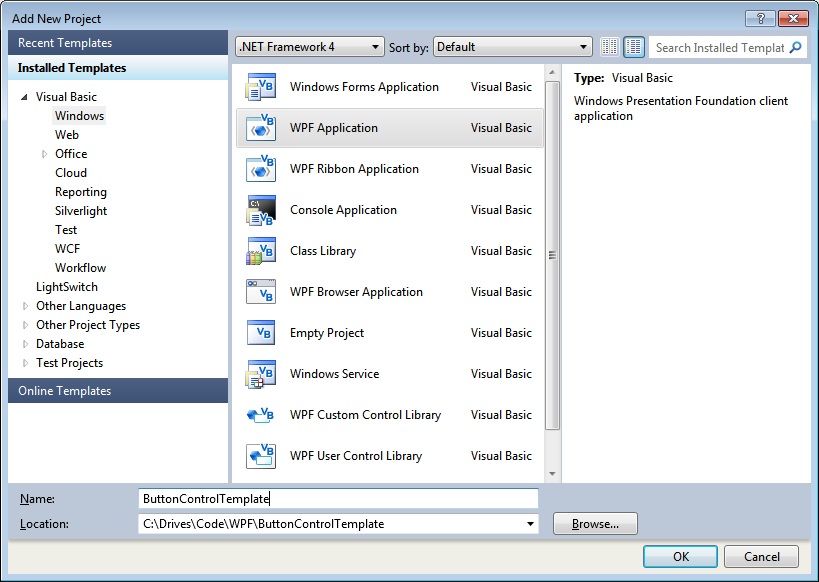Click the 'WPF Custom Control Library' text
This screenshot has height=582, width=819.
pyautogui.click(x=366, y=415)
